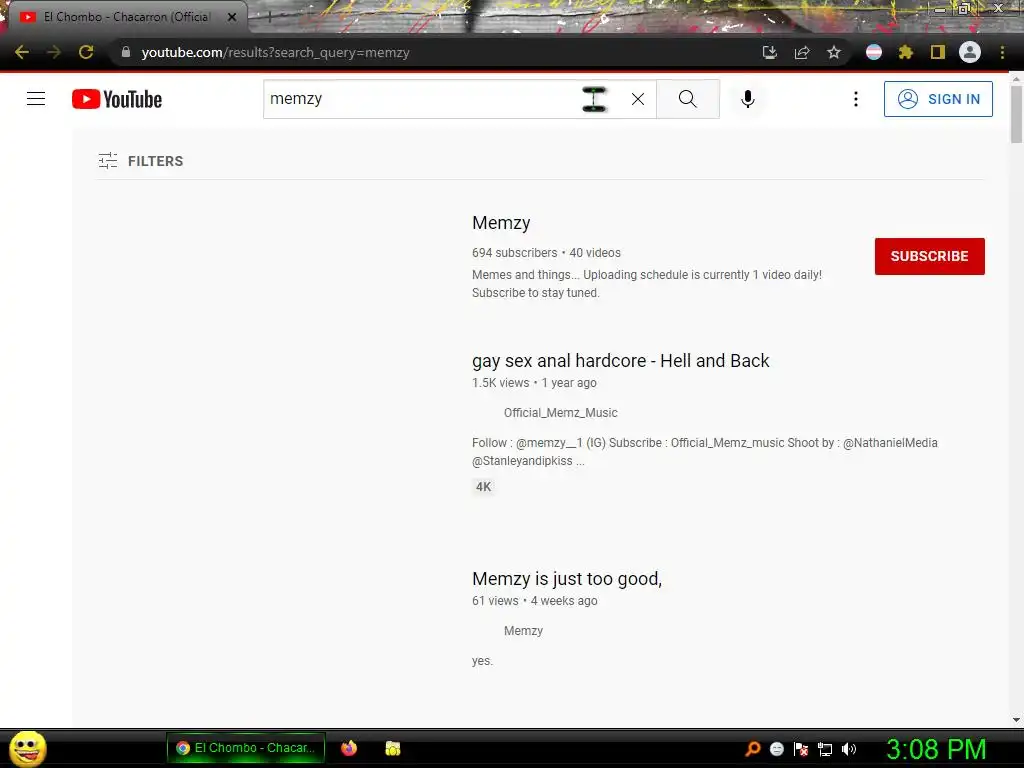Go back to the previous page
Screen dimensions: 1024x768
(x=22, y=52)
